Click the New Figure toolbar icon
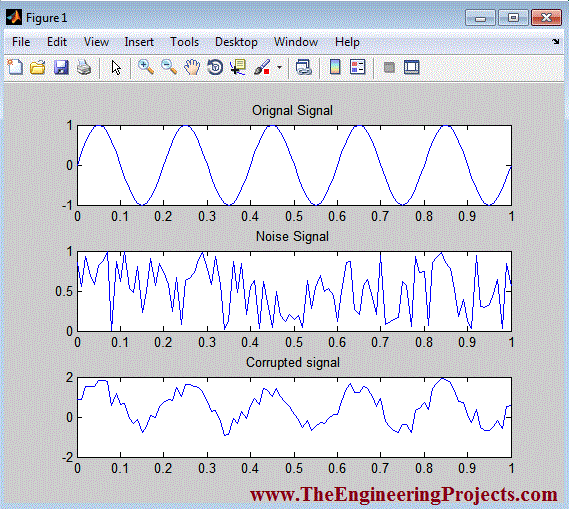569x509 pixels. [x=15, y=67]
